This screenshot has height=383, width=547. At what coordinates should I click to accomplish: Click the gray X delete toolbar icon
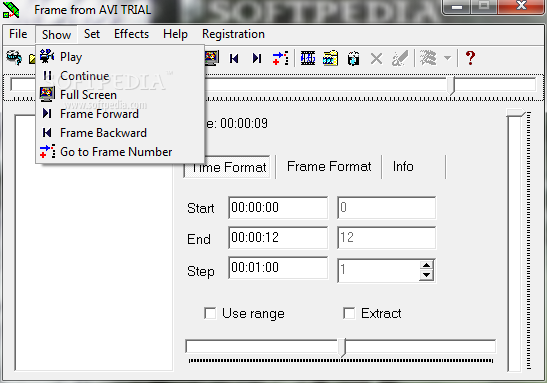376,58
